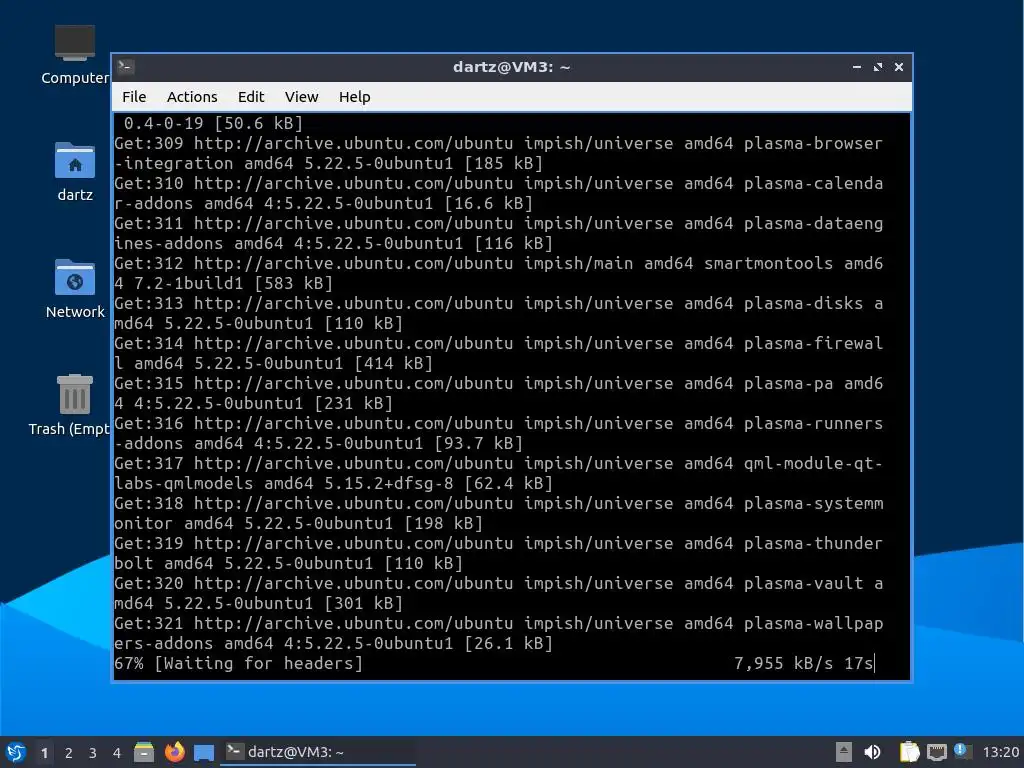Click the '7,955 kB/s 17s' download speed text
Image resolution: width=1024 pixels, height=768 pixels.
click(x=803, y=664)
